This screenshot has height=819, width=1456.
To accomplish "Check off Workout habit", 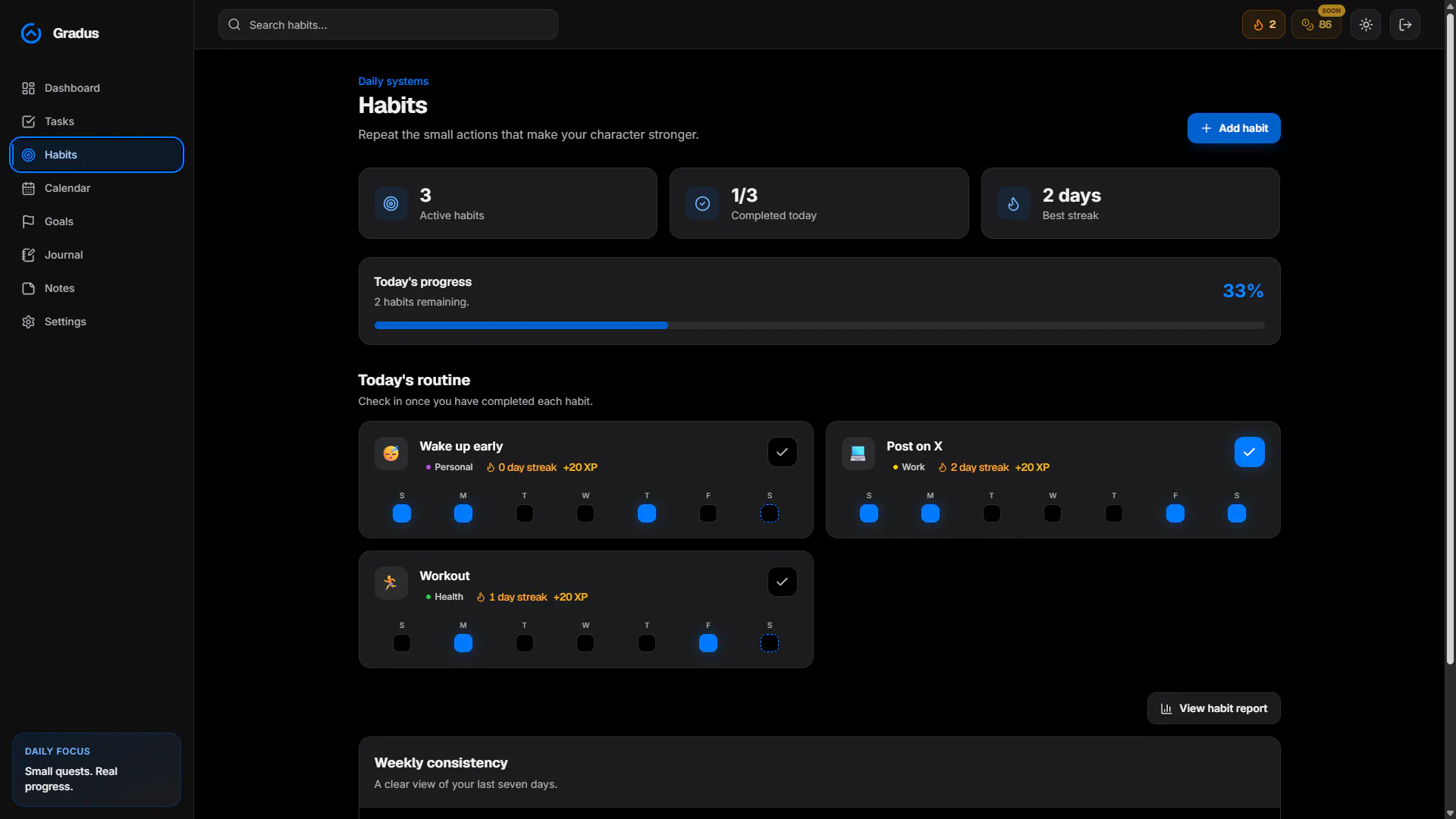I will pyautogui.click(x=782, y=582).
